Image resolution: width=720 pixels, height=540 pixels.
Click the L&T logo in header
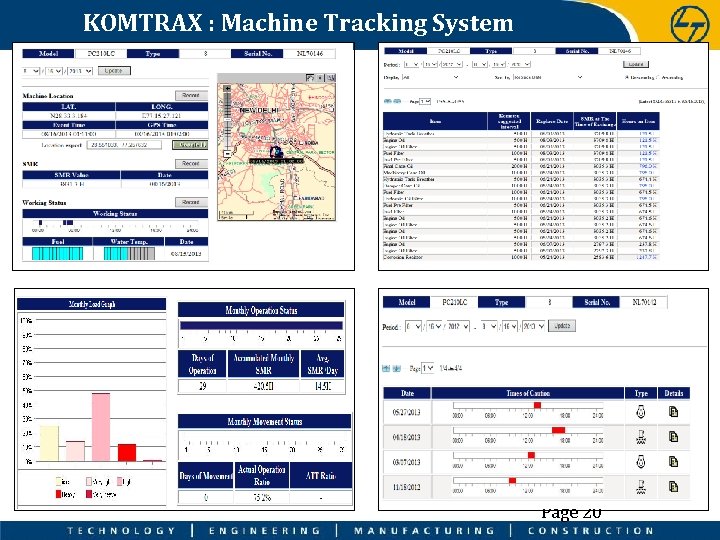(690, 24)
